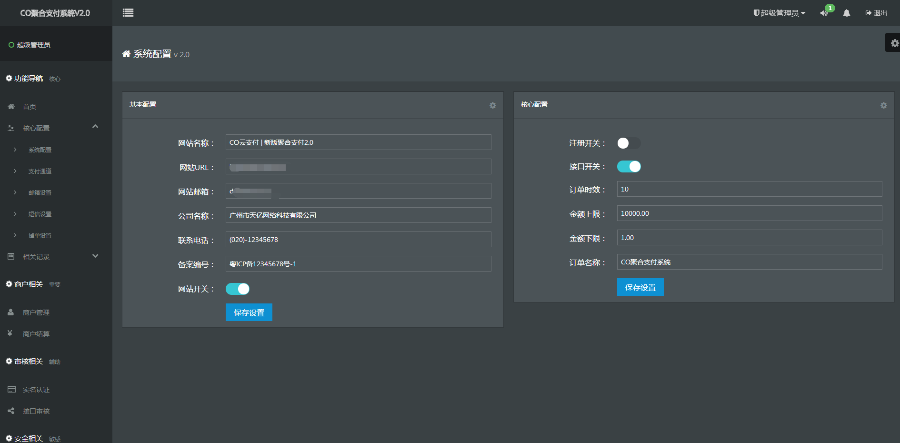Open 系统配置 submenu item in sidebar
This screenshot has width=900, height=443.
coord(40,150)
